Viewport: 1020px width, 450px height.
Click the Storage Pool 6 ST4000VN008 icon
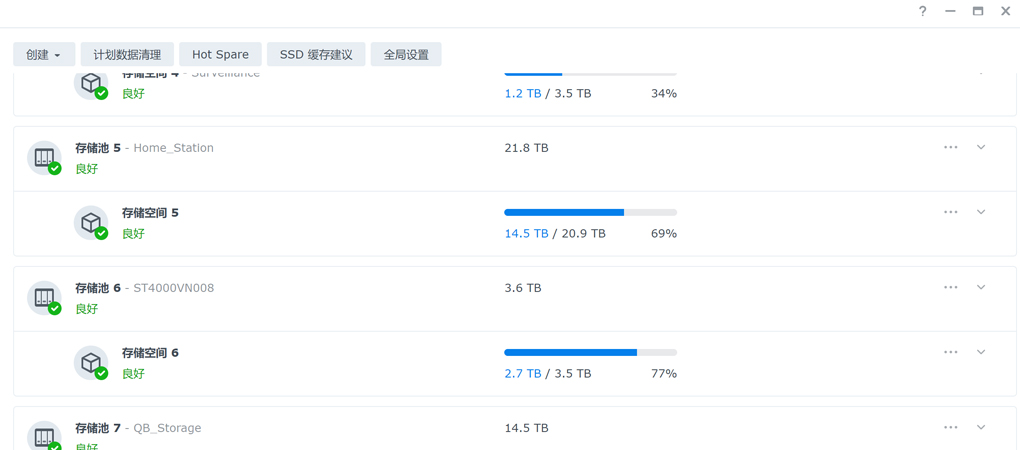click(44, 298)
